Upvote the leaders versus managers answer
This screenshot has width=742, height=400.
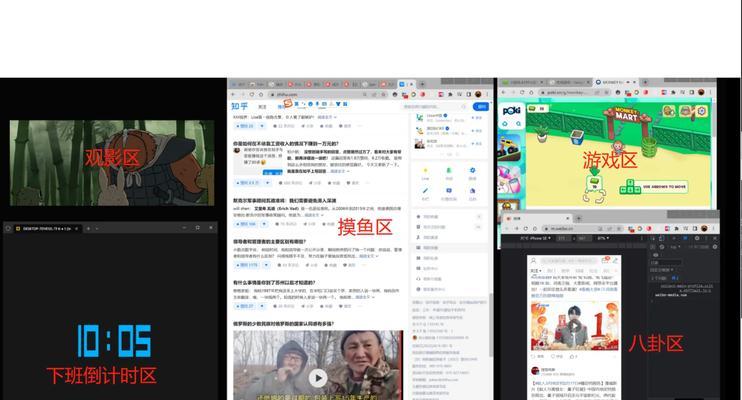coord(248,265)
